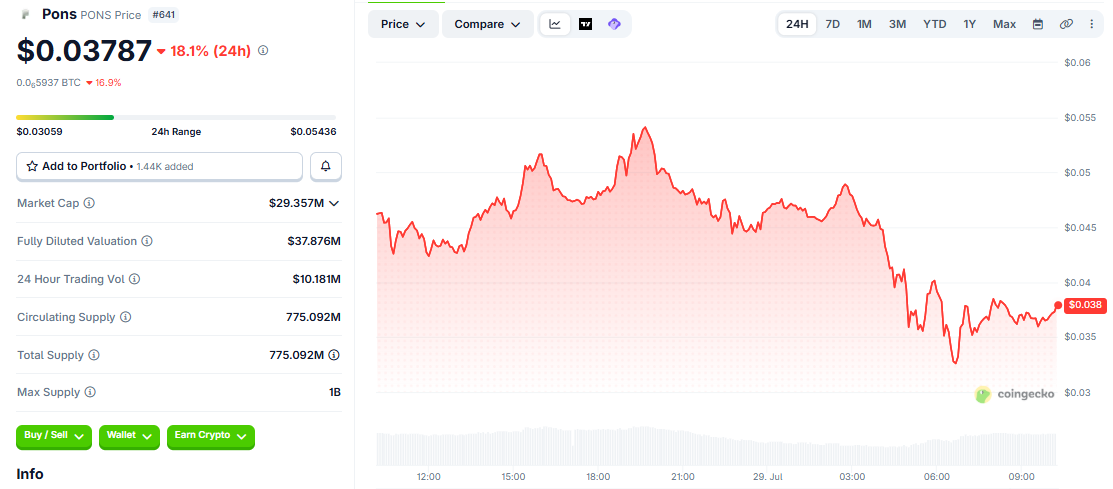Click the $37.876M valuation value

click(x=314, y=241)
